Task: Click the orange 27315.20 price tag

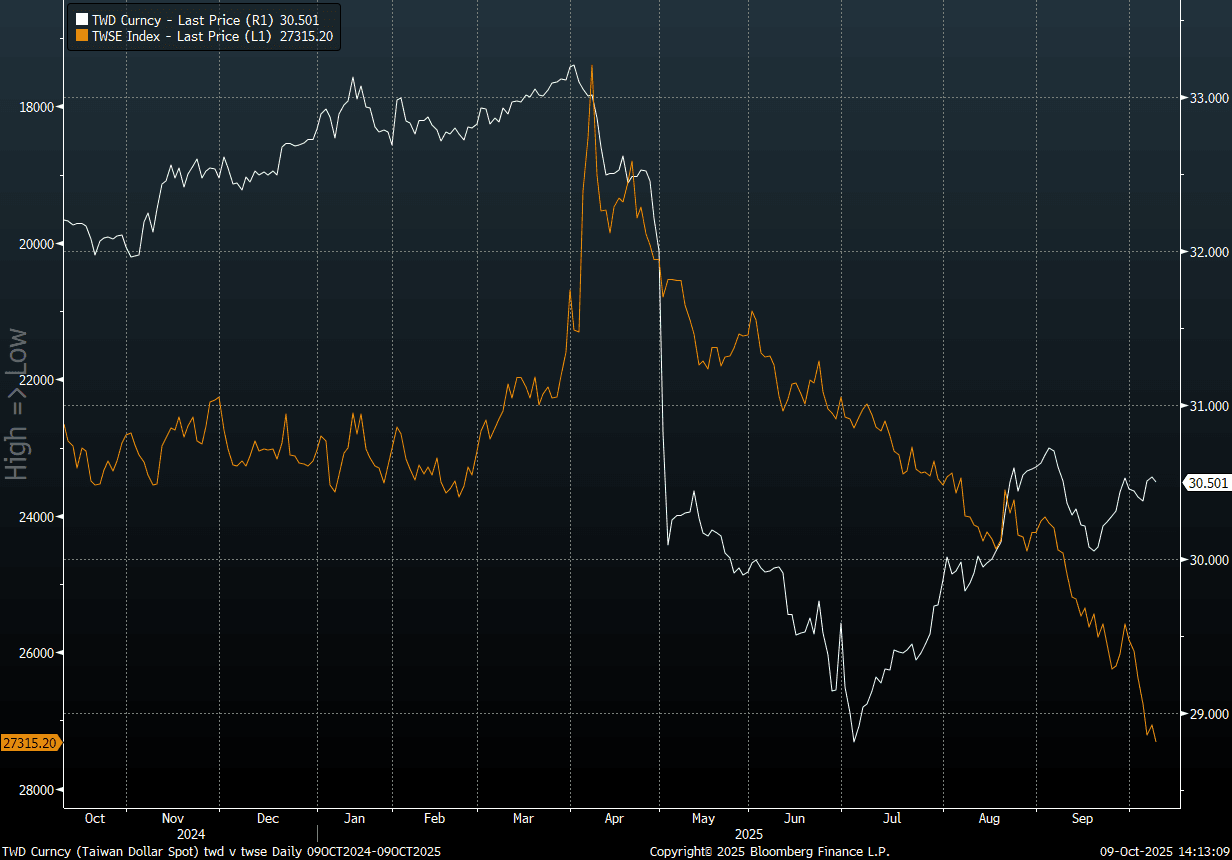Action: click(30, 743)
